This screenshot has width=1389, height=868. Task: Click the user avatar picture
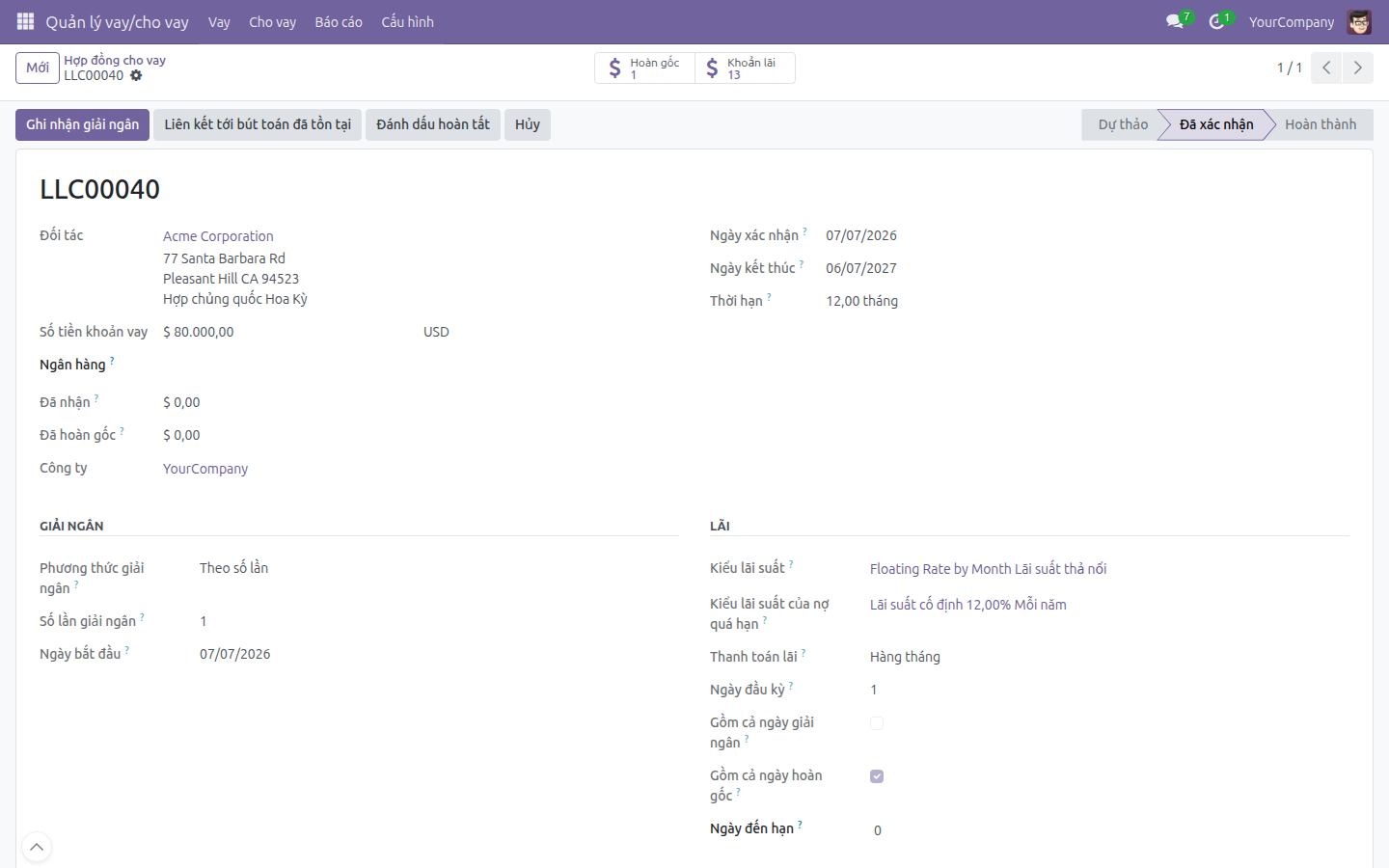[x=1359, y=21]
